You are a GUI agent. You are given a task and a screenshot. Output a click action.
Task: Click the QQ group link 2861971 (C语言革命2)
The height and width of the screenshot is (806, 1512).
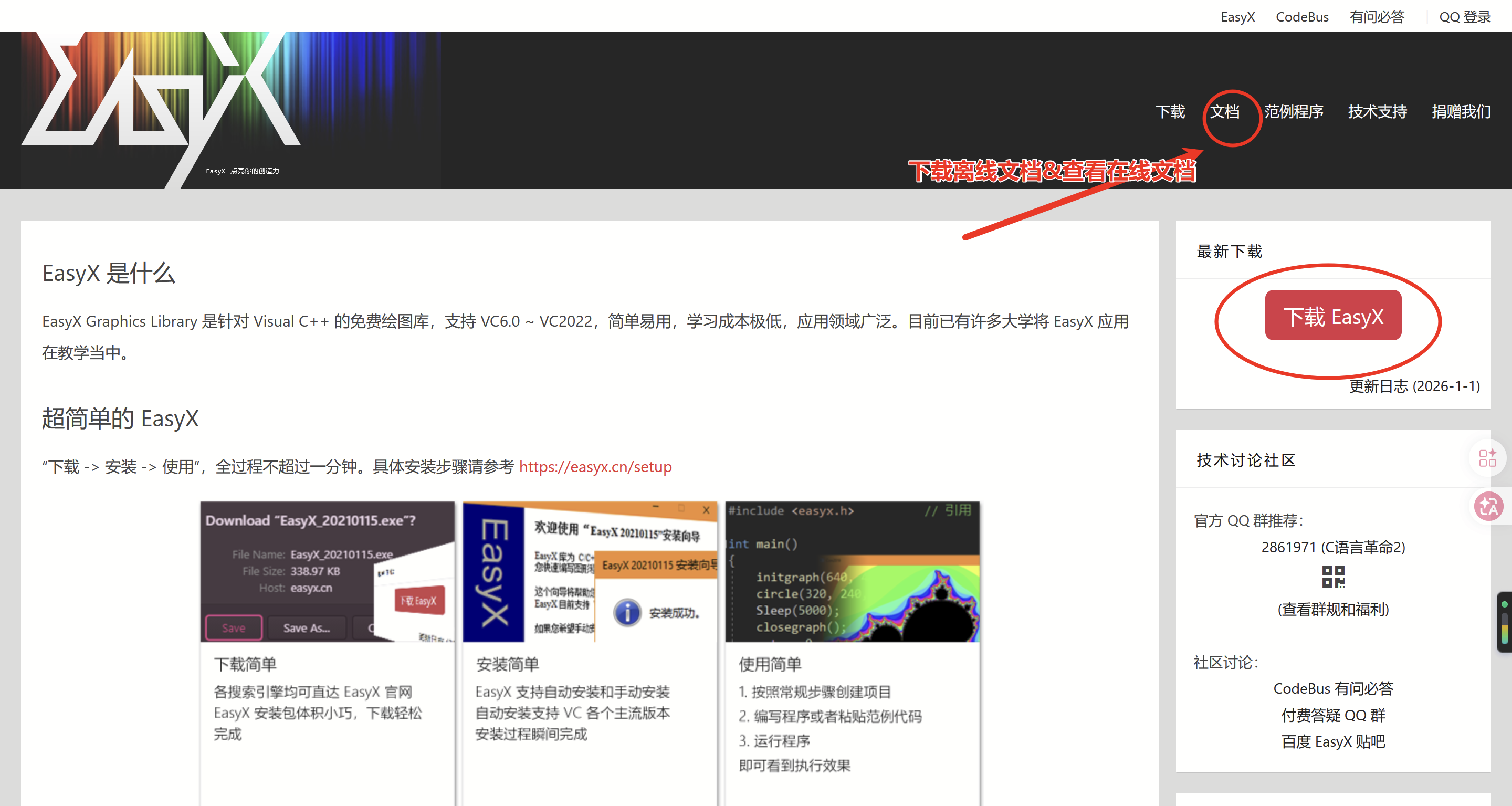click(x=1333, y=548)
